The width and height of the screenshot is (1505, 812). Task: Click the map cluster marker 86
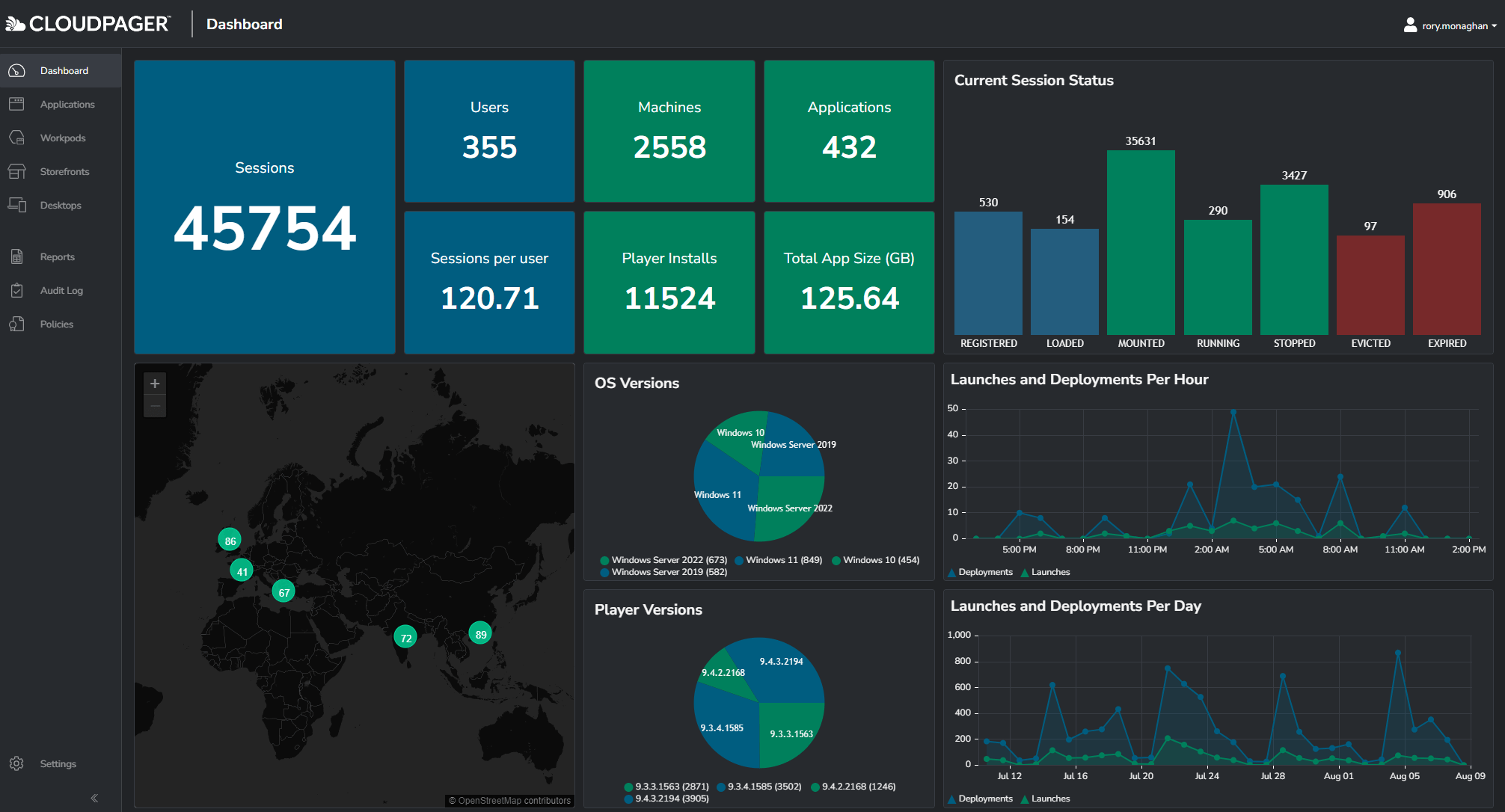[230, 540]
